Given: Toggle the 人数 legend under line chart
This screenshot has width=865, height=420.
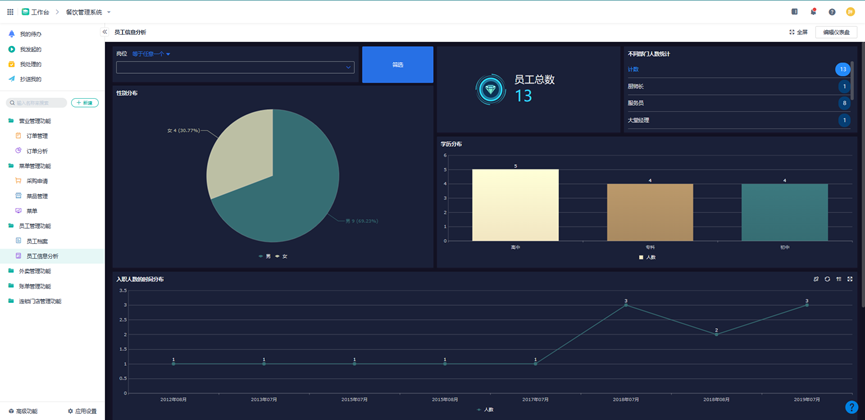Looking at the screenshot, I should click(x=485, y=409).
